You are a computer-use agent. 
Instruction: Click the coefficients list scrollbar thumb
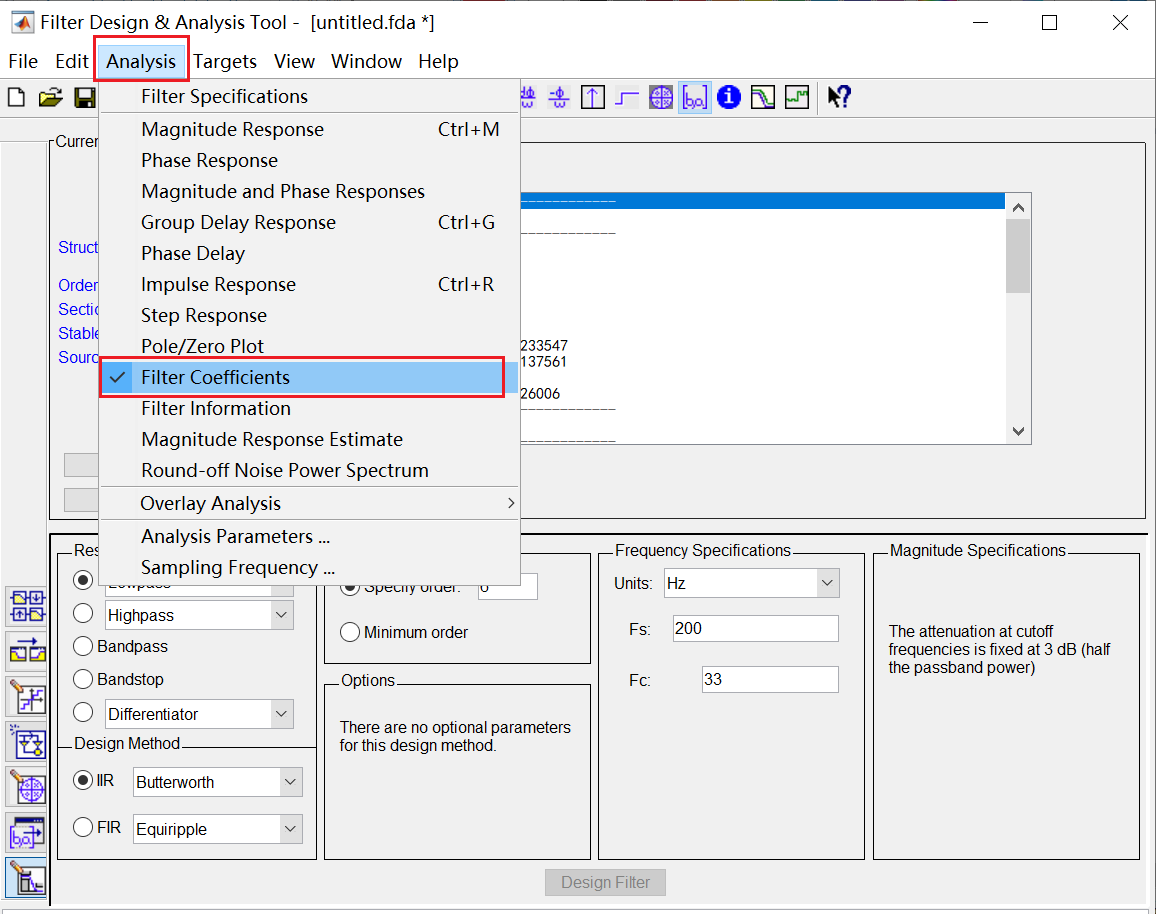point(1018,256)
